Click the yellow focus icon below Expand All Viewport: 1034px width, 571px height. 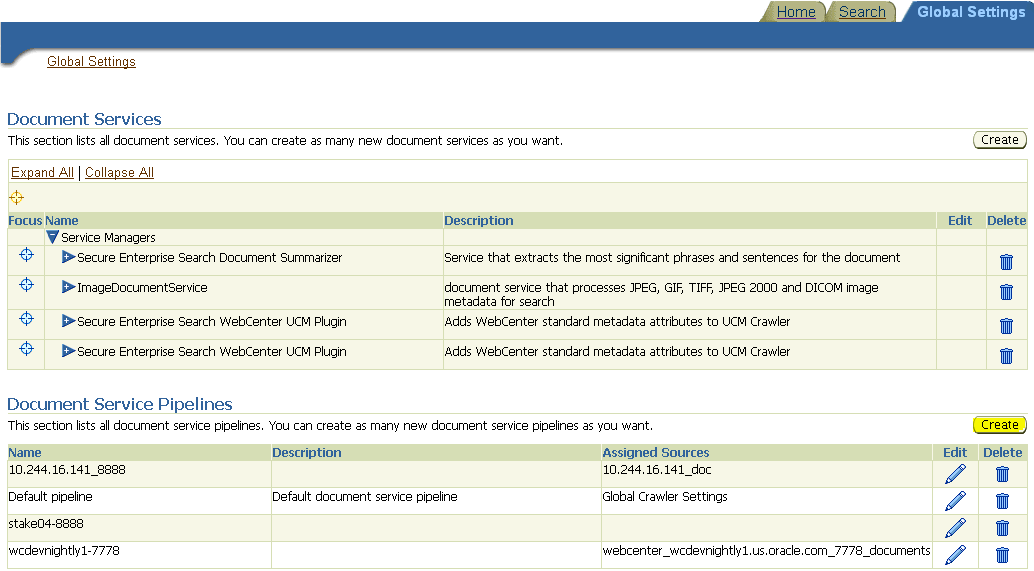(16, 197)
